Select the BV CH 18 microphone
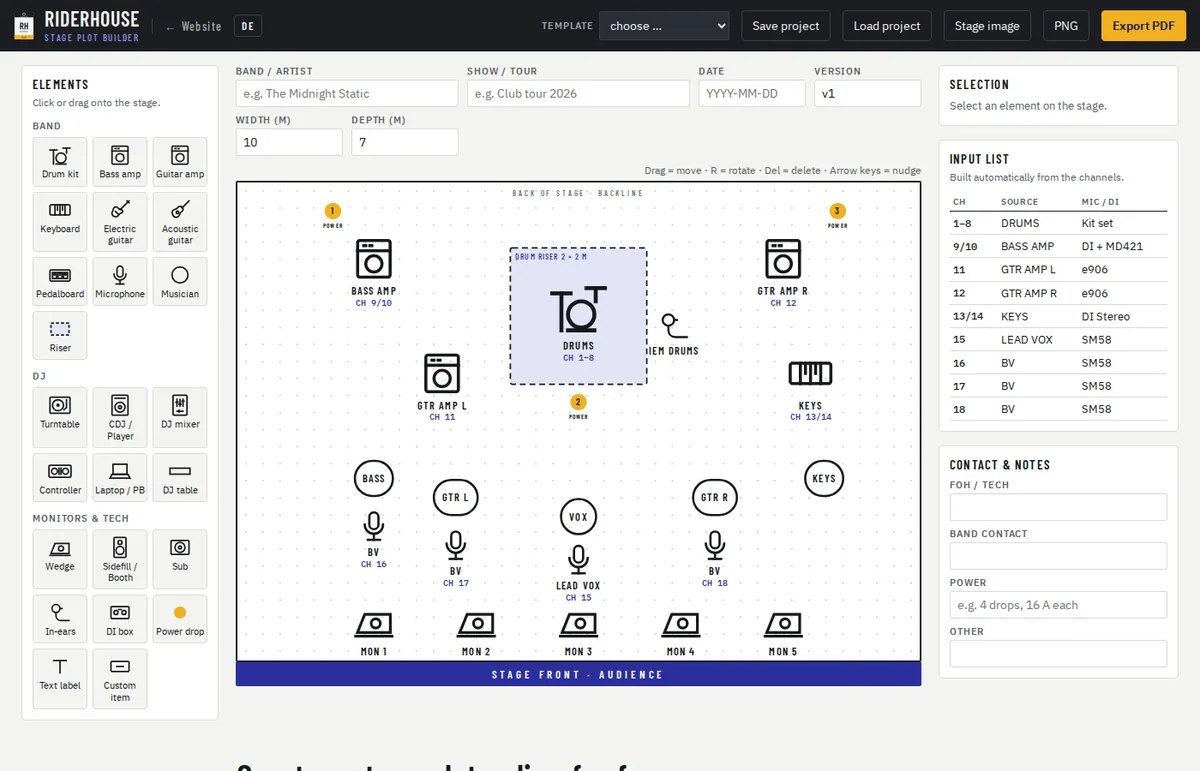 click(x=715, y=546)
